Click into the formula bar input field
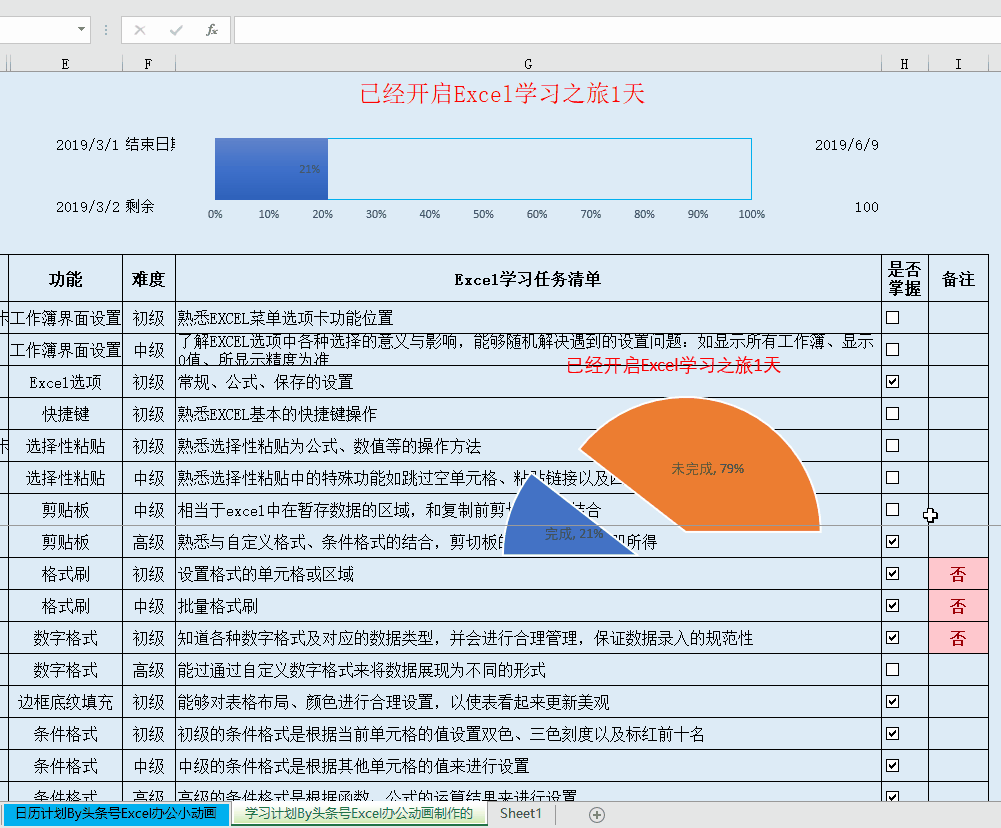This screenshot has width=1001, height=828. [x=617, y=30]
